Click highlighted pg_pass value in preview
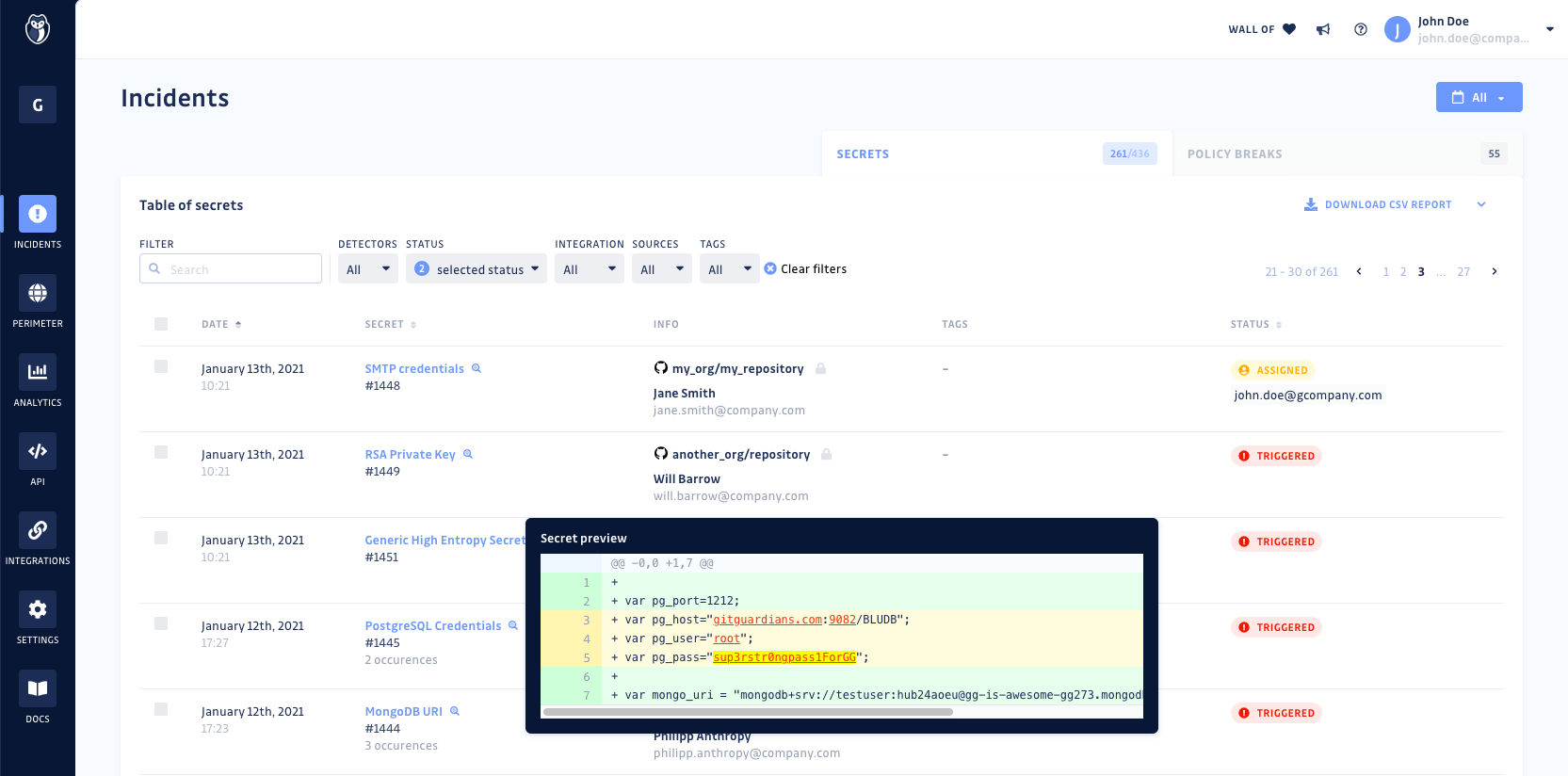 tap(784, 657)
